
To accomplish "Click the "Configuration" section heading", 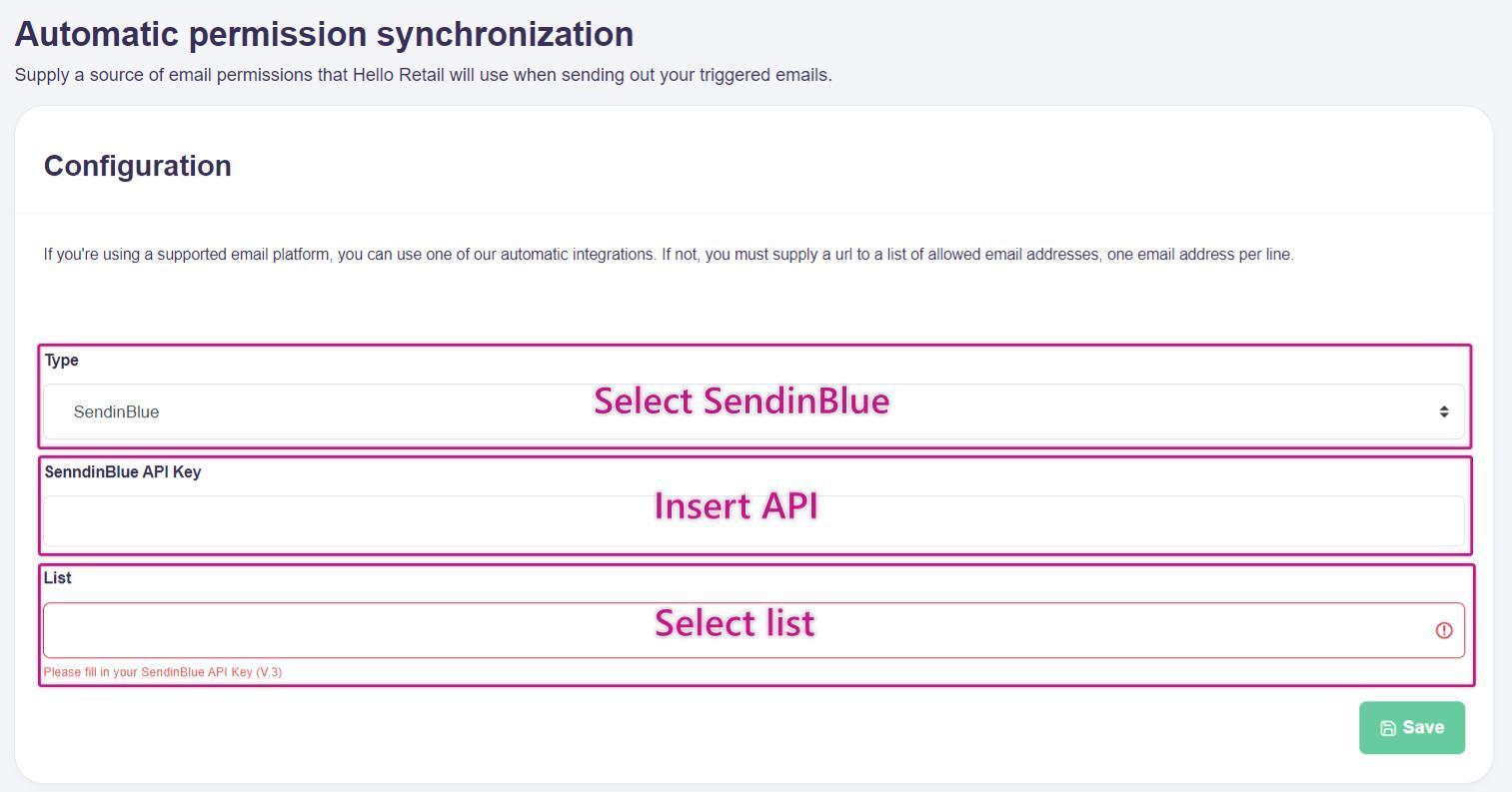I will pos(137,166).
